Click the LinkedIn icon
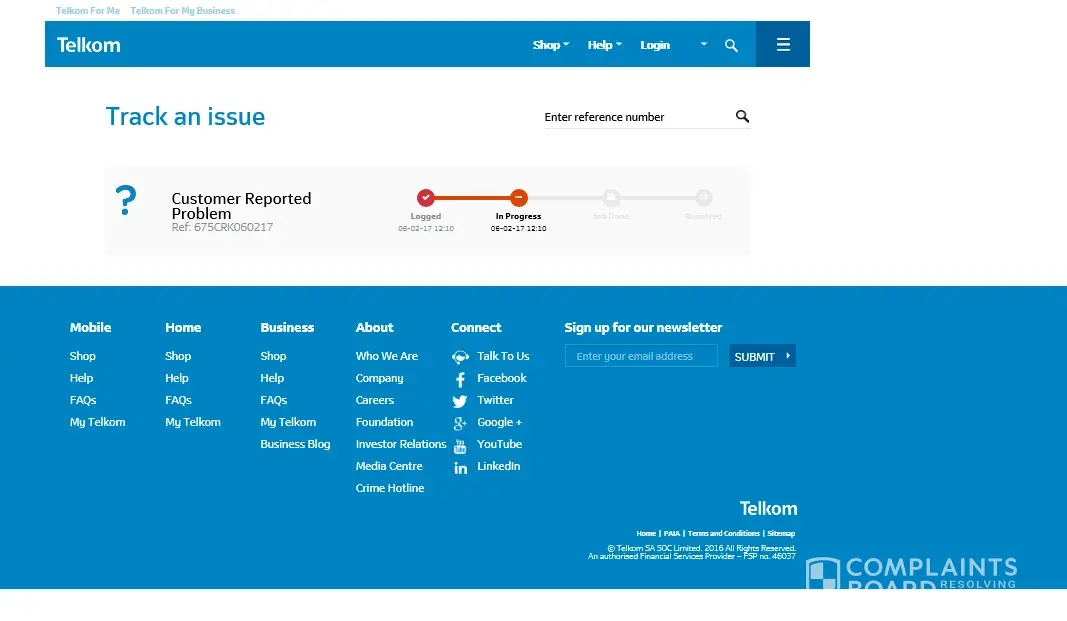Viewport: 1067px width, 621px height. (x=461, y=468)
